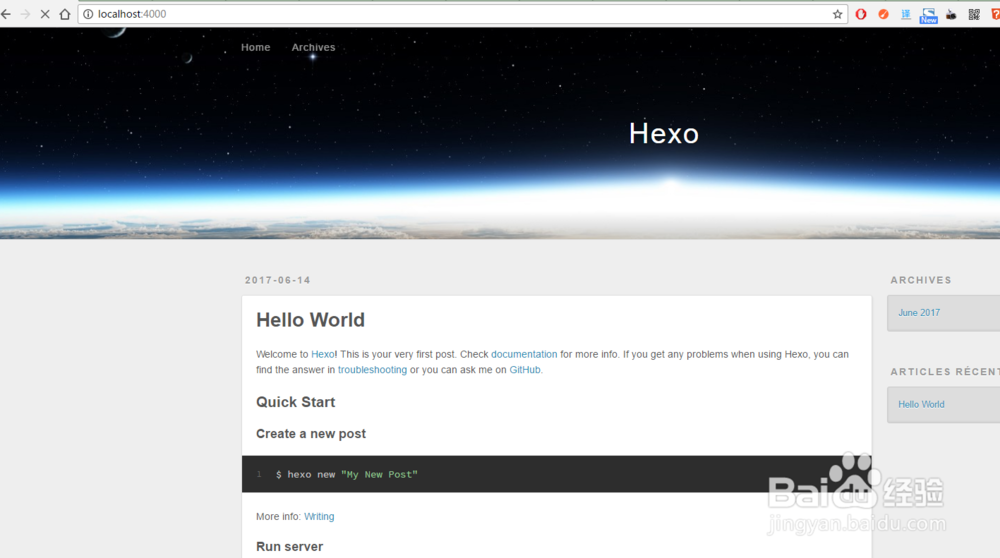The image size is (1000, 558).
Task: Bookmark this page with the star
Action: [x=837, y=14]
